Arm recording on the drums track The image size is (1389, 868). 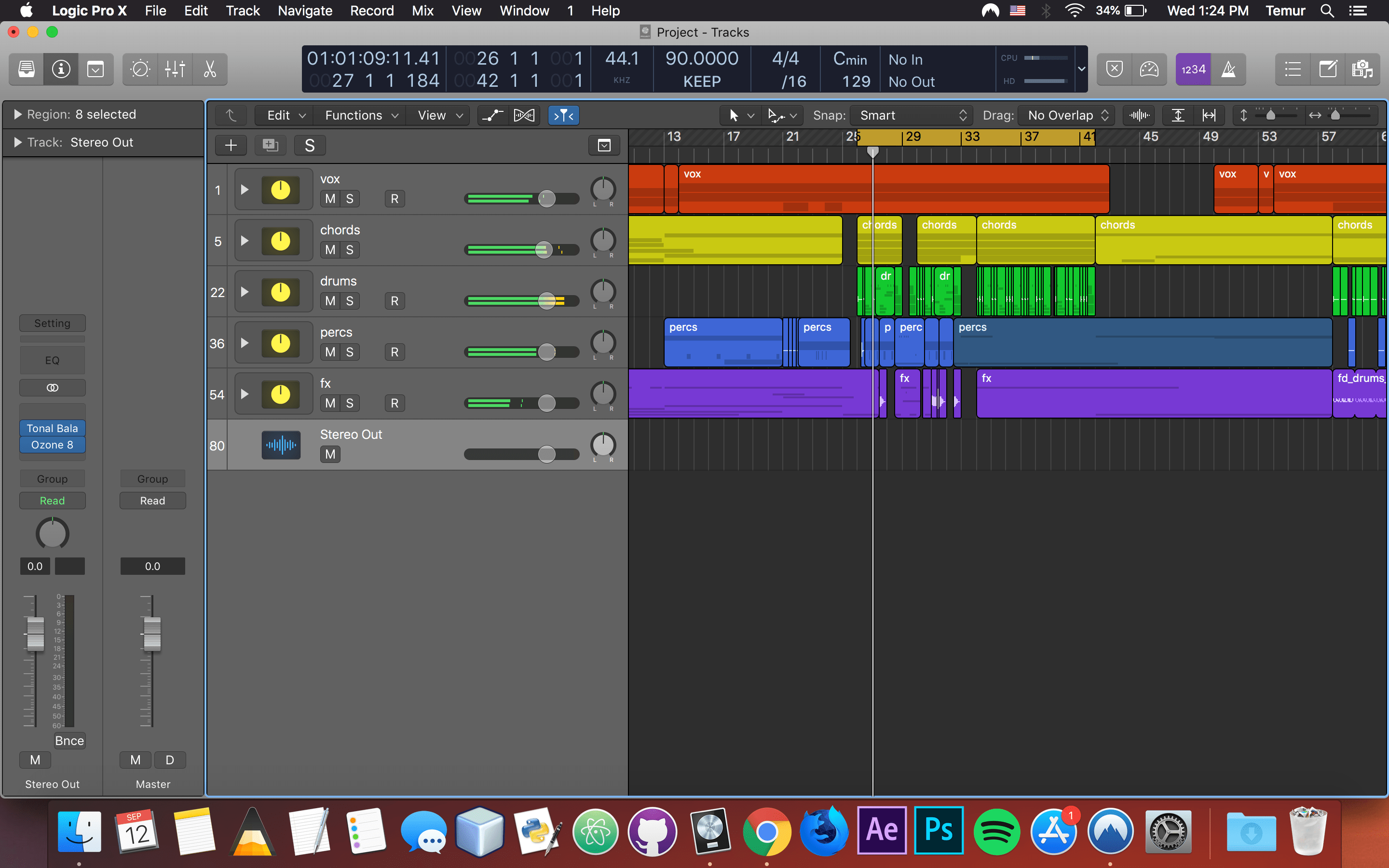tap(395, 300)
